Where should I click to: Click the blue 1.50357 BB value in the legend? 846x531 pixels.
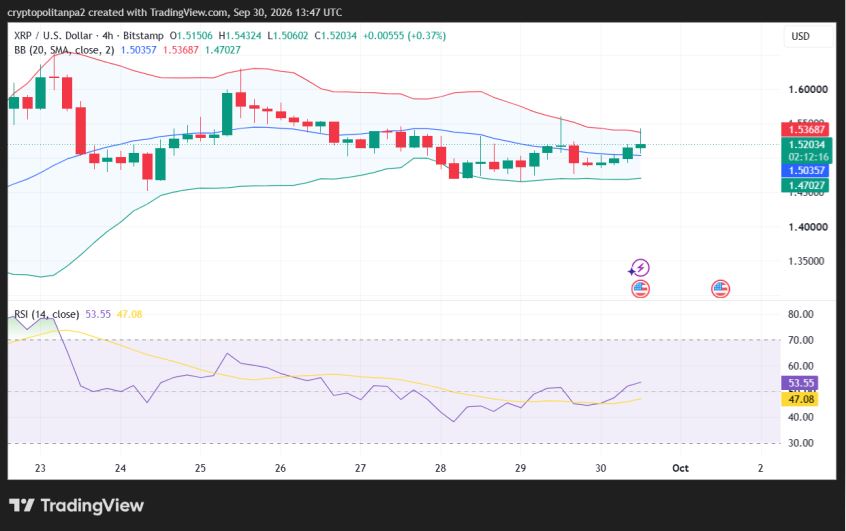[x=139, y=50]
